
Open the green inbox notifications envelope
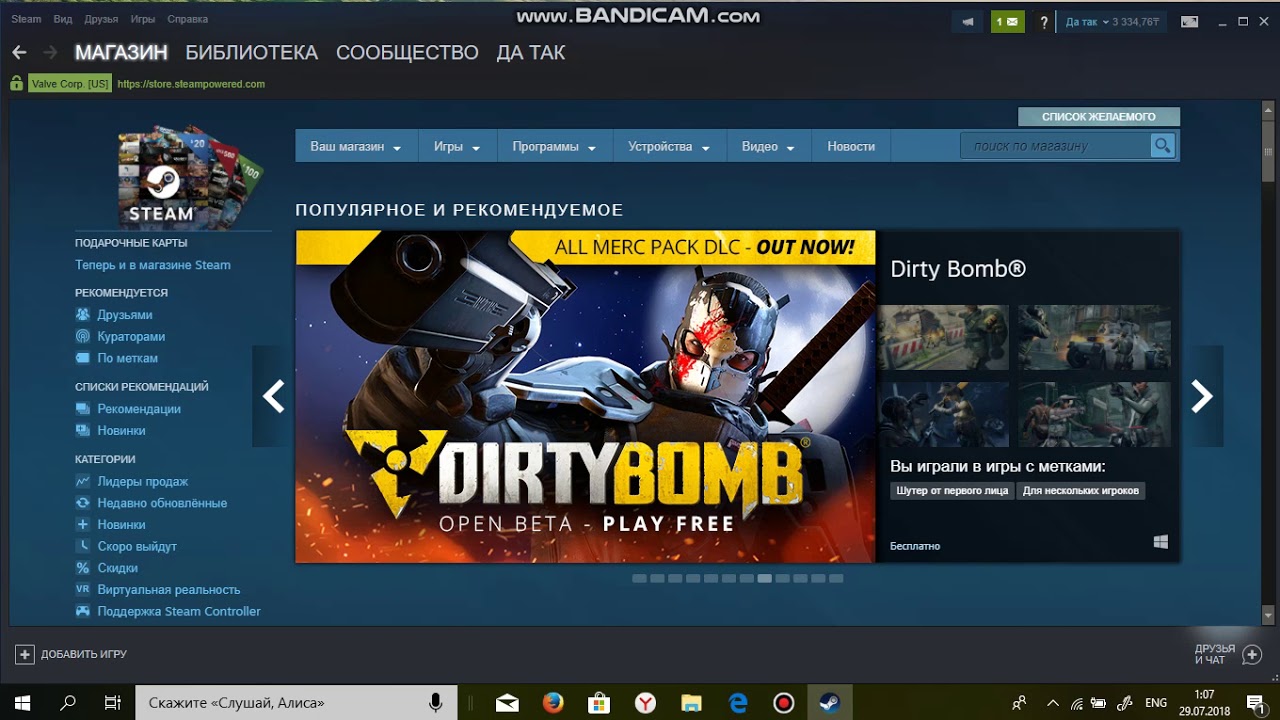tap(1008, 21)
